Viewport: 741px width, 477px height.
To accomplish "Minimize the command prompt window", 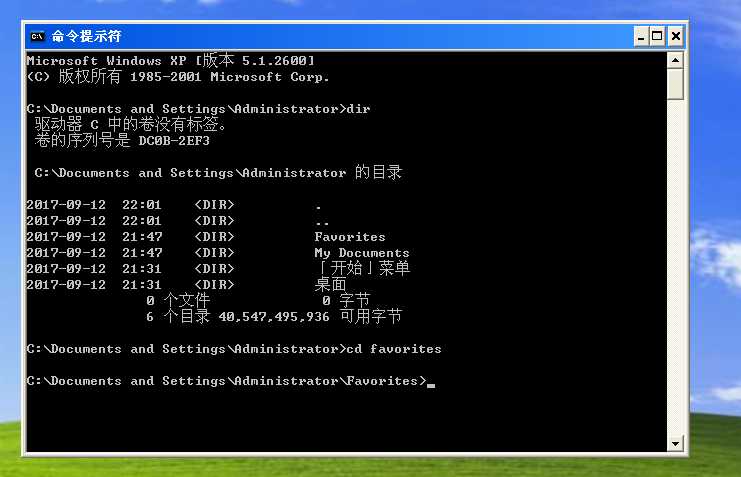I will point(641,36).
